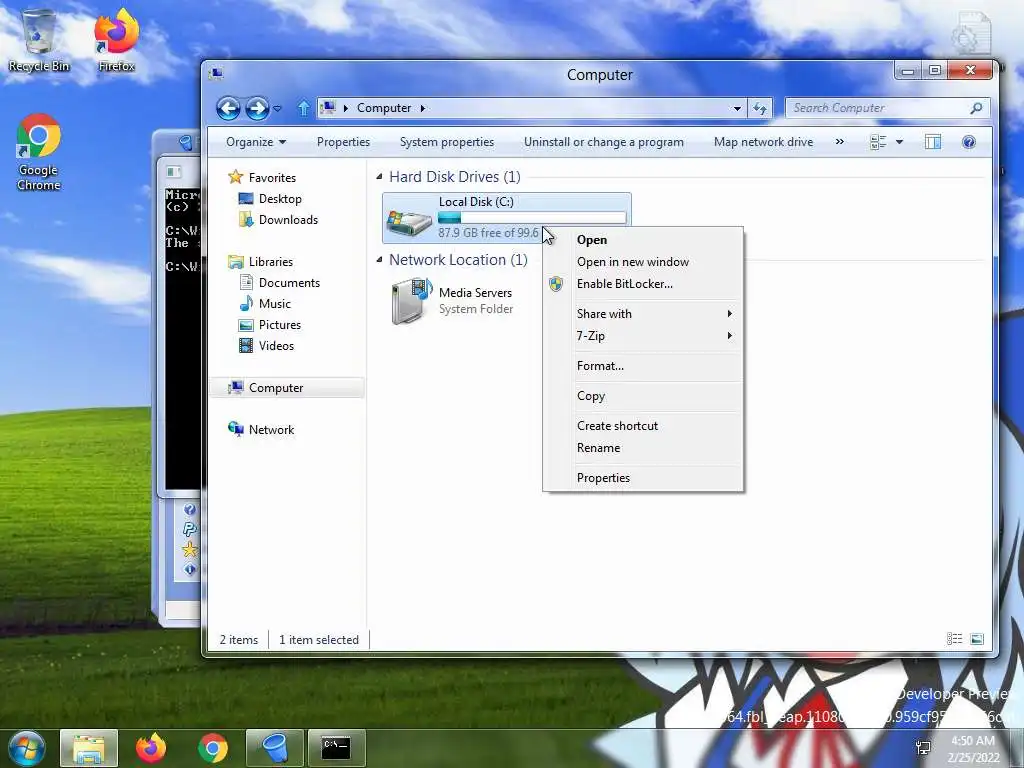Click Properties in the command bar
Viewport: 1024px width, 768px height.
point(344,142)
